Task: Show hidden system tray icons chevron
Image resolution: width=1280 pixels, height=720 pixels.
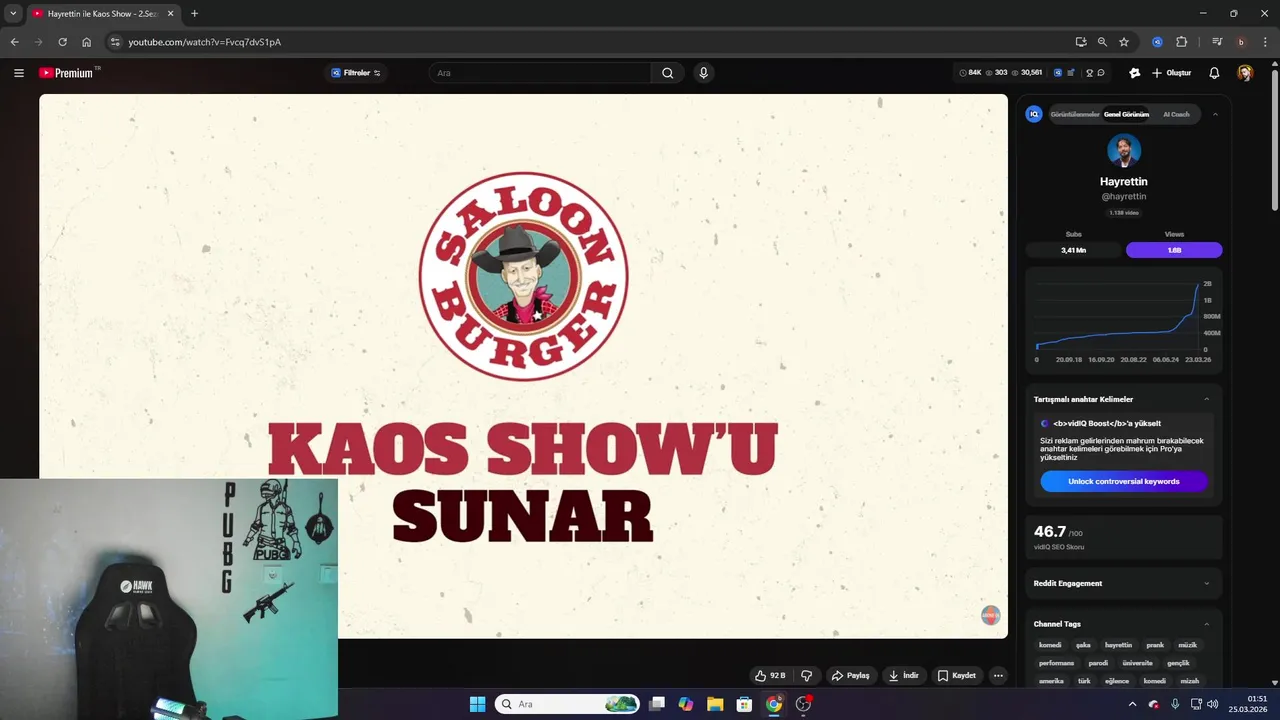Action: click(1132, 704)
